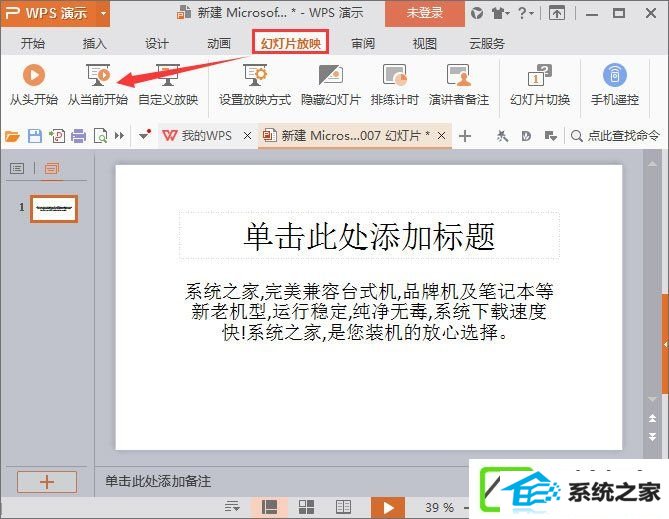
Task: Select slide 1 thumbnail
Action: (x=54, y=209)
